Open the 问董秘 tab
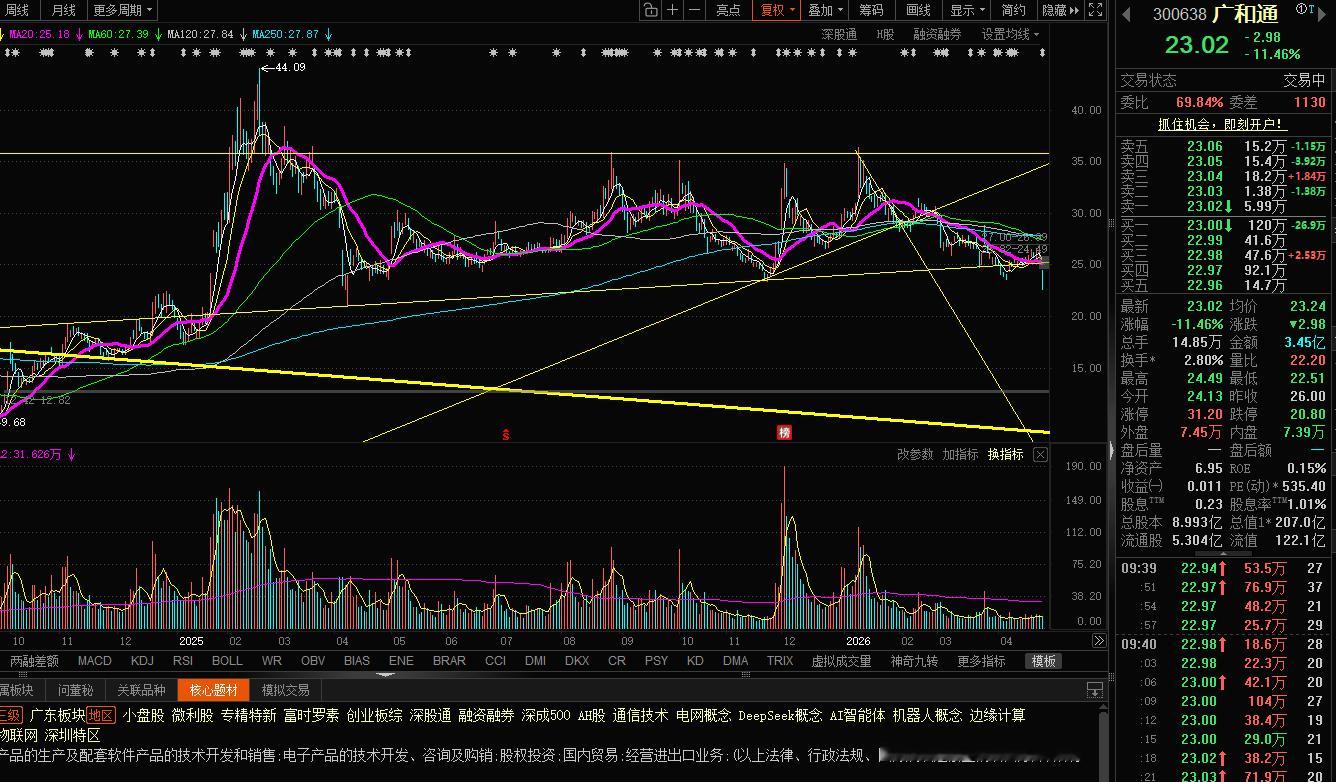 [76, 690]
